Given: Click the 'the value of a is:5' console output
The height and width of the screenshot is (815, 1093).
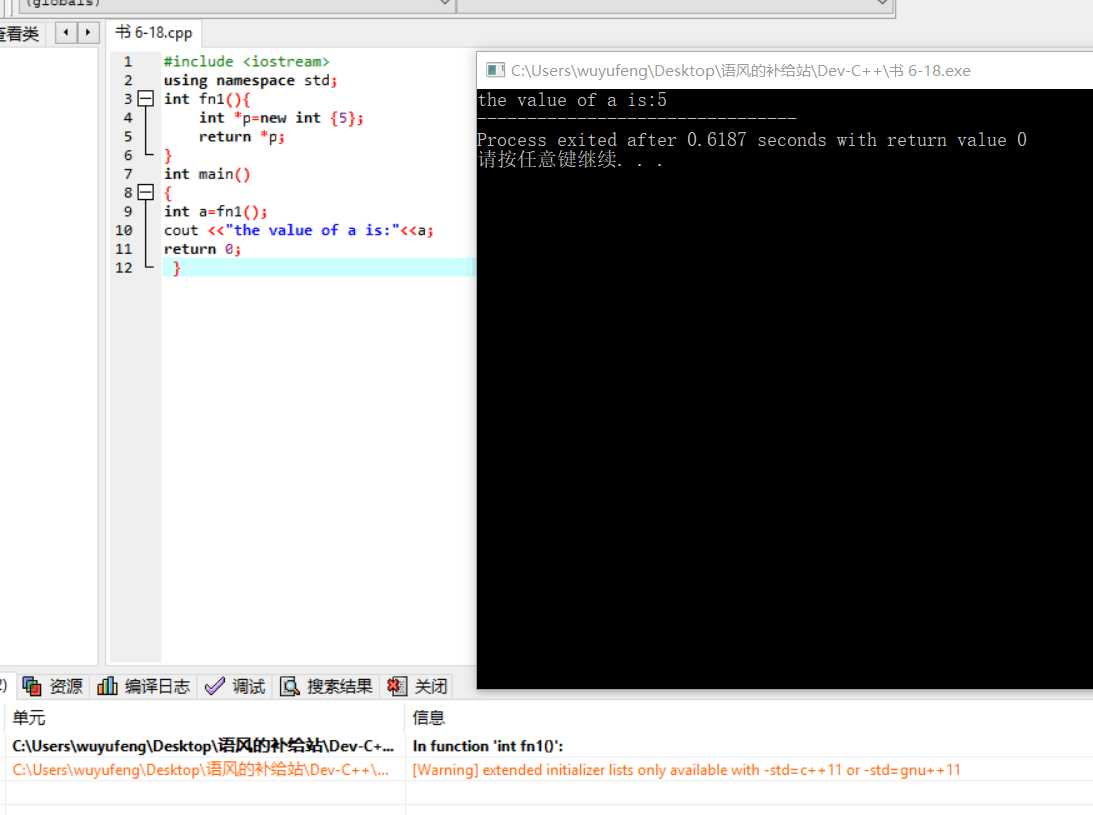Looking at the screenshot, I should click(x=572, y=100).
